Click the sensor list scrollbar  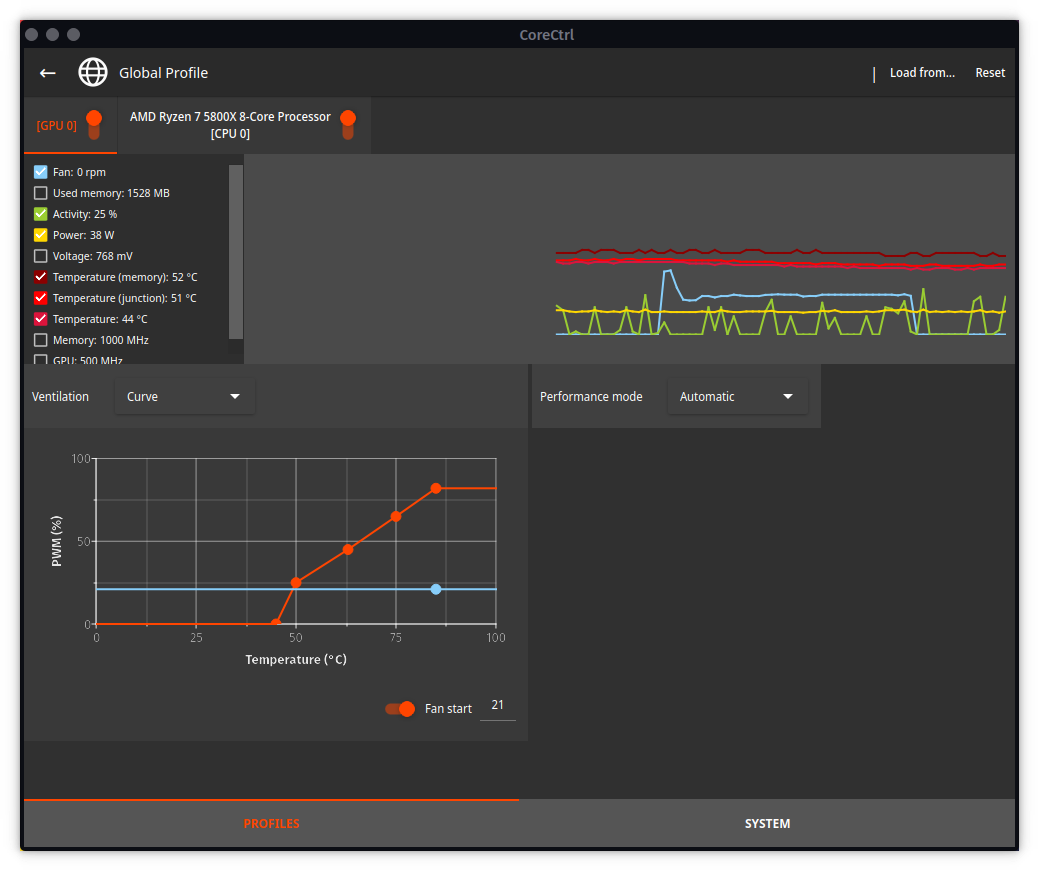[x=236, y=252]
